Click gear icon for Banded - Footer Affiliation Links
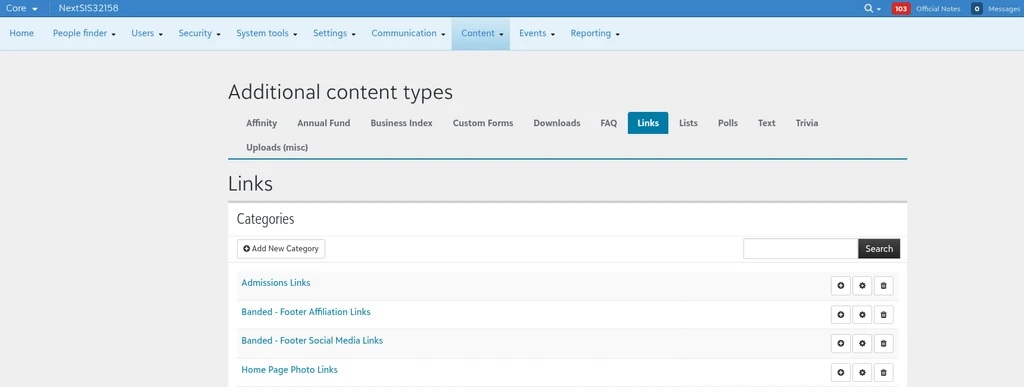The height and width of the screenshot is (387, 1024). click(x=862, y=315)
